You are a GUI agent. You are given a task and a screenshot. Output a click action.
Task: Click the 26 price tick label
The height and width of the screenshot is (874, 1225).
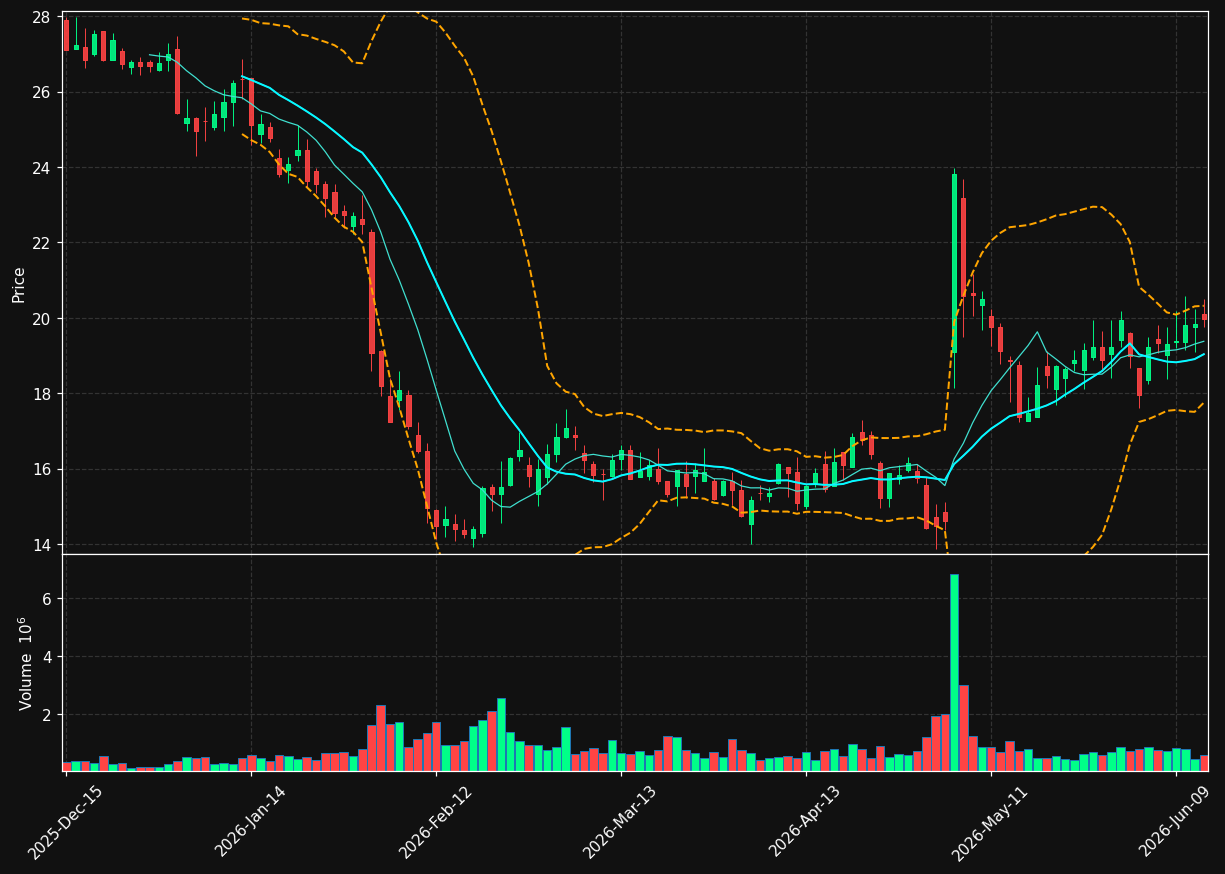point(42,92)
